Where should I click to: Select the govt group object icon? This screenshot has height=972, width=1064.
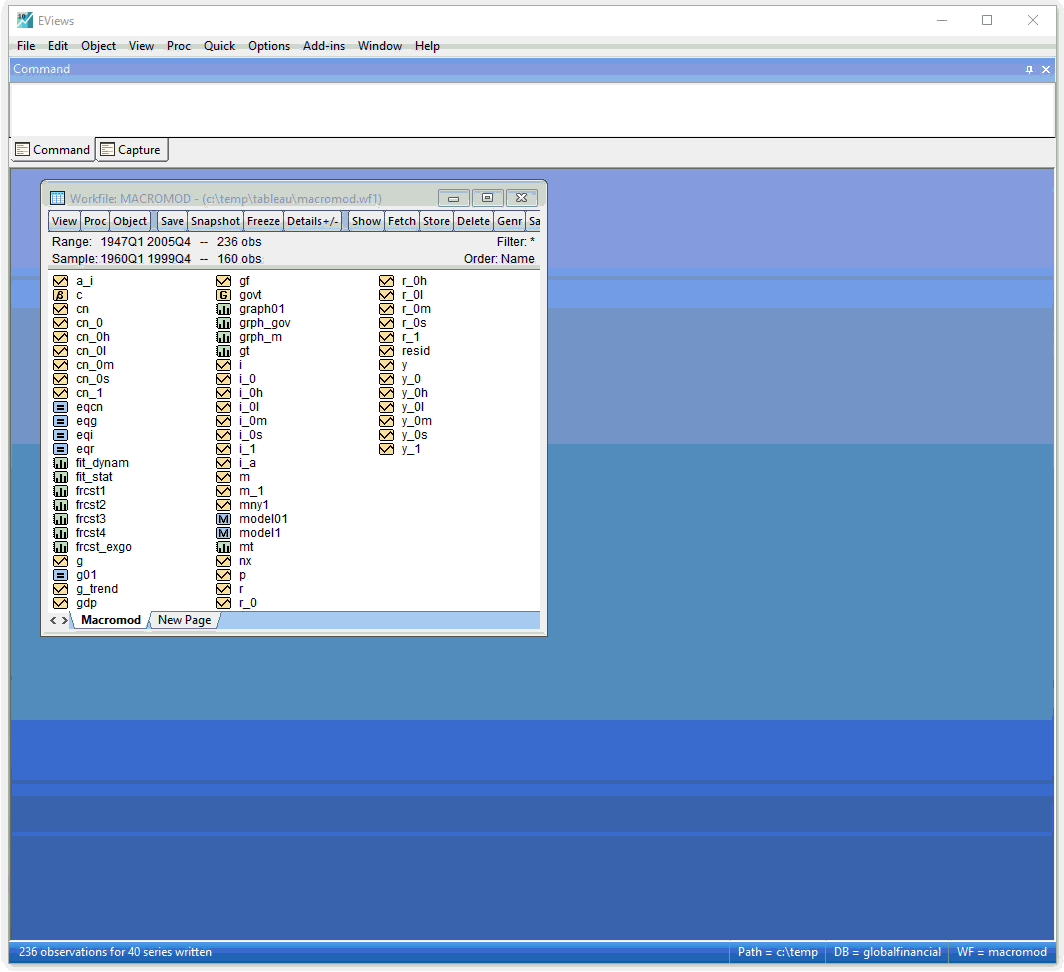pos(223,295)
